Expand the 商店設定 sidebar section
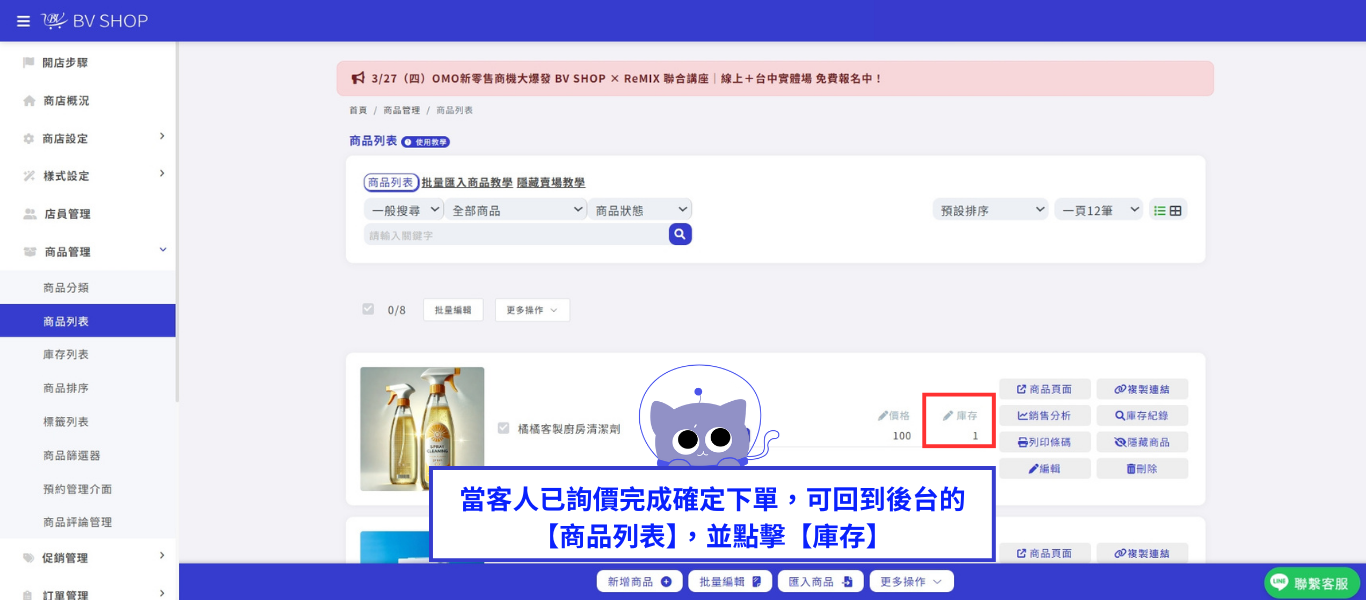This screenshot has width=1366, height=600. coord(88,138)
